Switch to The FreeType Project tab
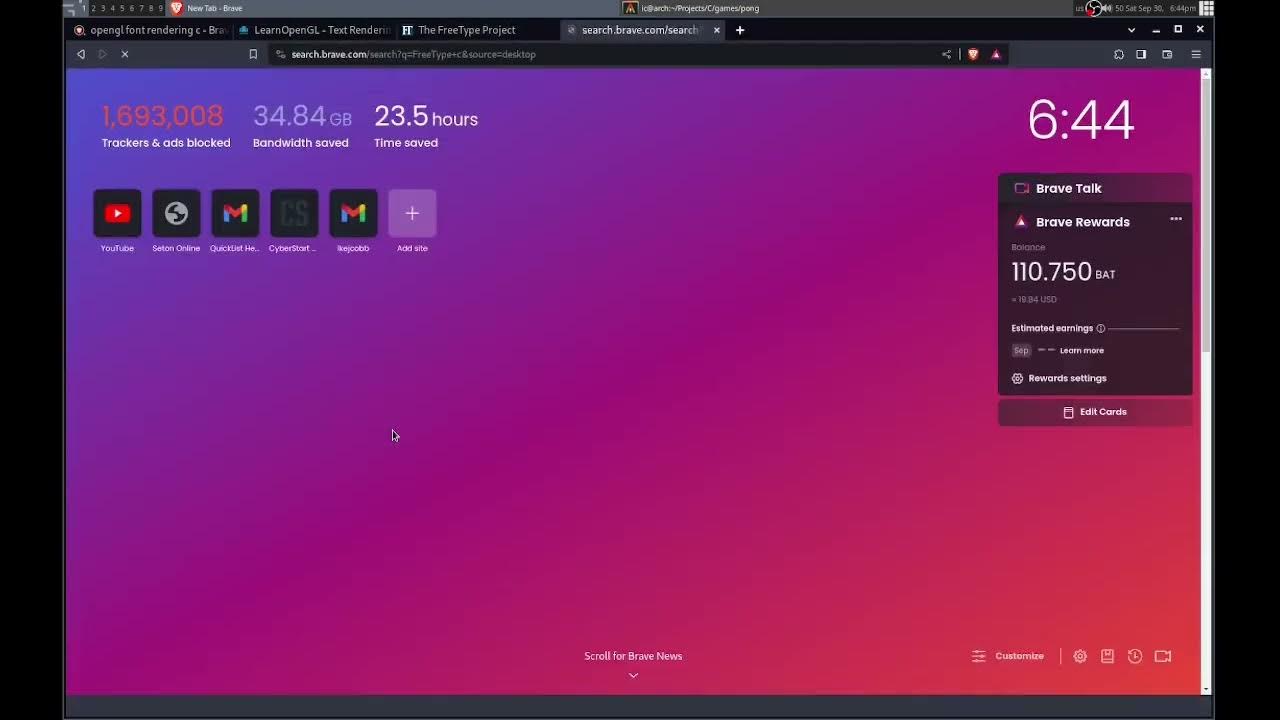This screenshot has width=1280, height=720. click(x=478, y=30)
